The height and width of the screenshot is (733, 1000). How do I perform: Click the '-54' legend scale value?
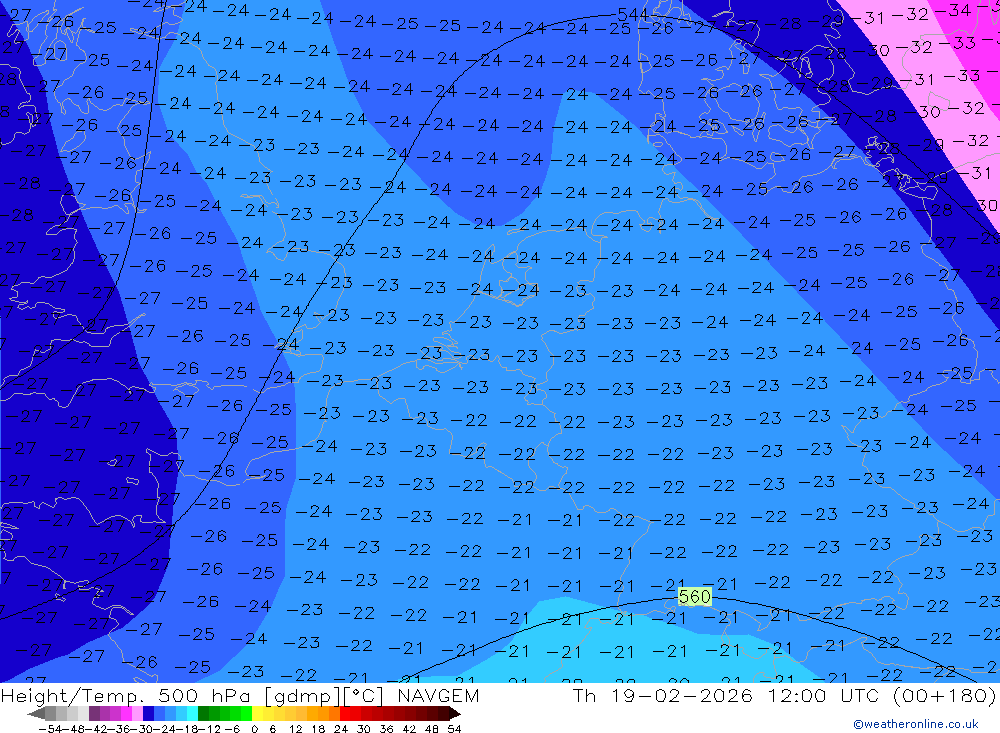(x=50, y=729)
